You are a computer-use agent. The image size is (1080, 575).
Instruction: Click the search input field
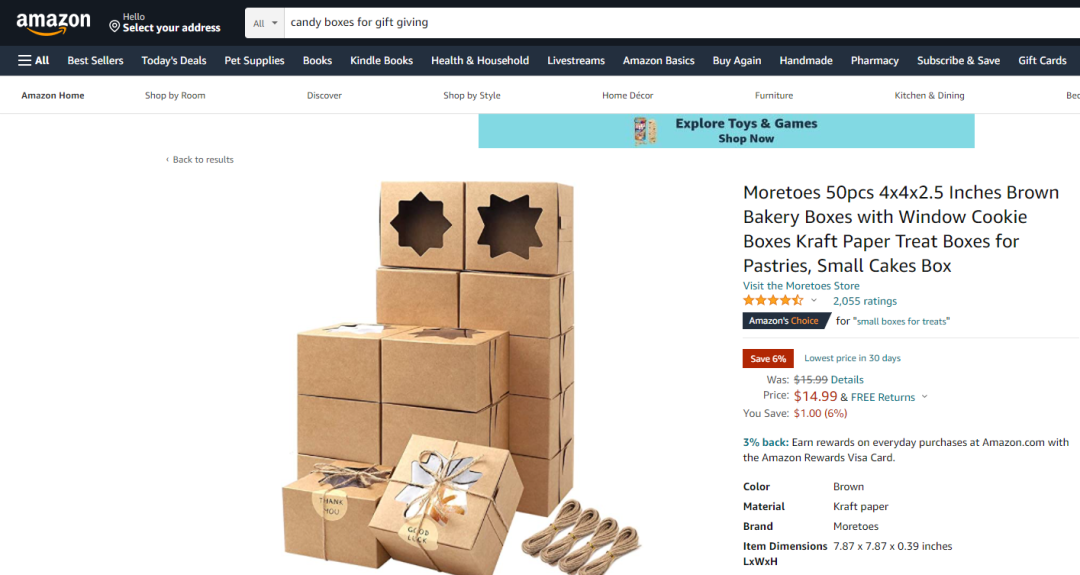pos(682,23)
